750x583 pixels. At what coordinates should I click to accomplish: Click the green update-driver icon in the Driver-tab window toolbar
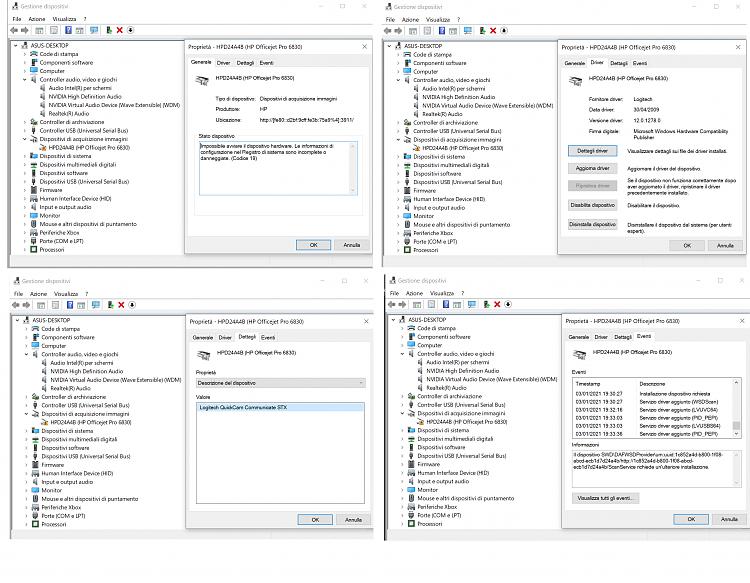pos(482,31)
